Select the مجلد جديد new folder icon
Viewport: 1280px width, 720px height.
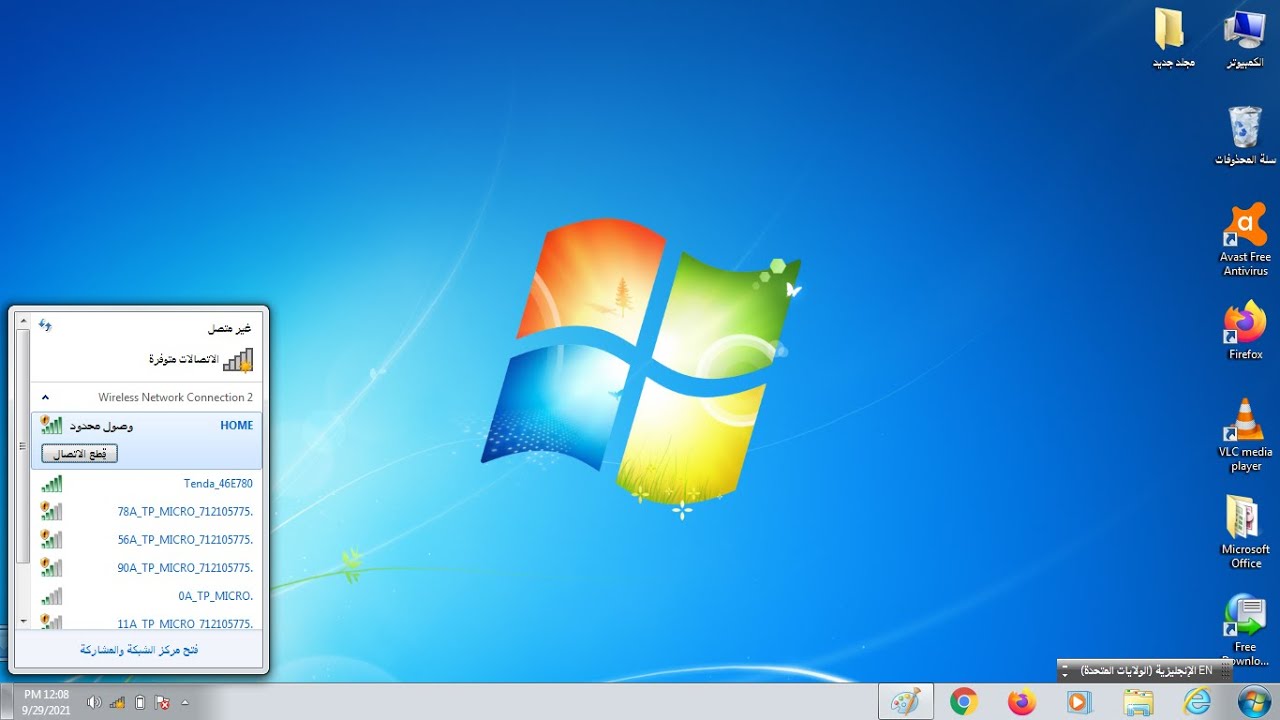pyautogui.click(x=1173, y=38)
